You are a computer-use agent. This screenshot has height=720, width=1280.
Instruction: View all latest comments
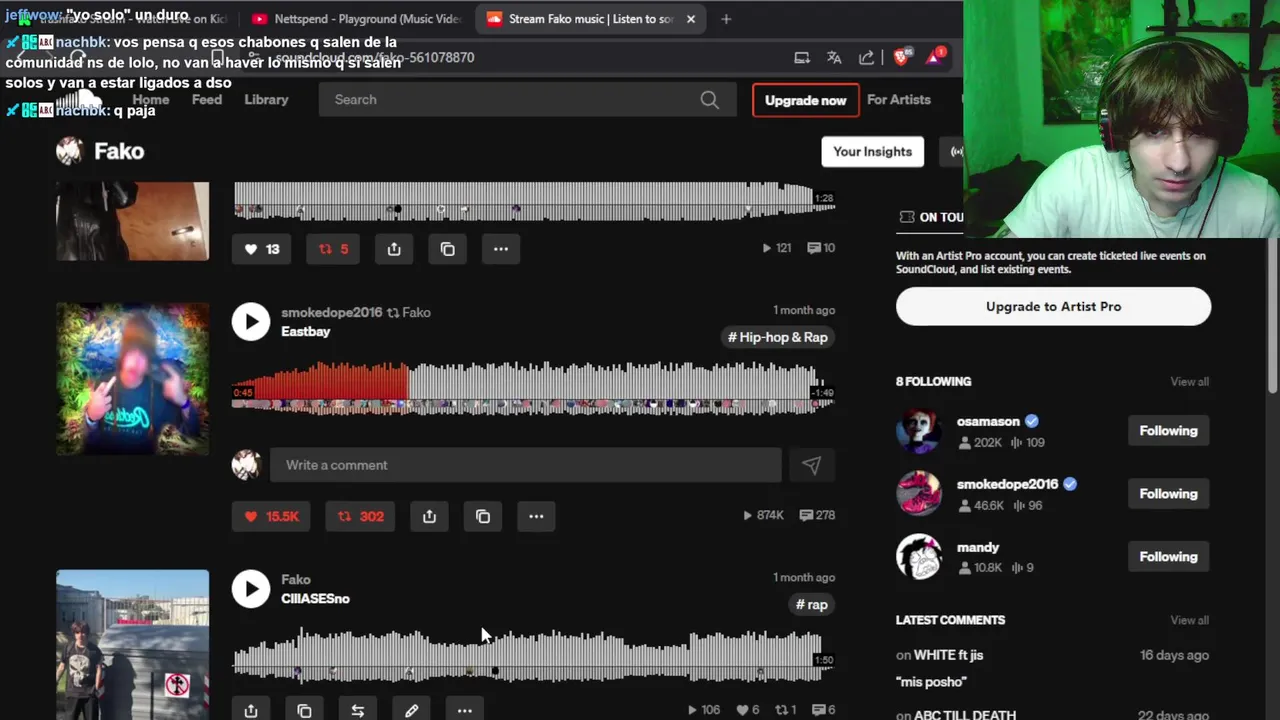[x=1189, y=620]
